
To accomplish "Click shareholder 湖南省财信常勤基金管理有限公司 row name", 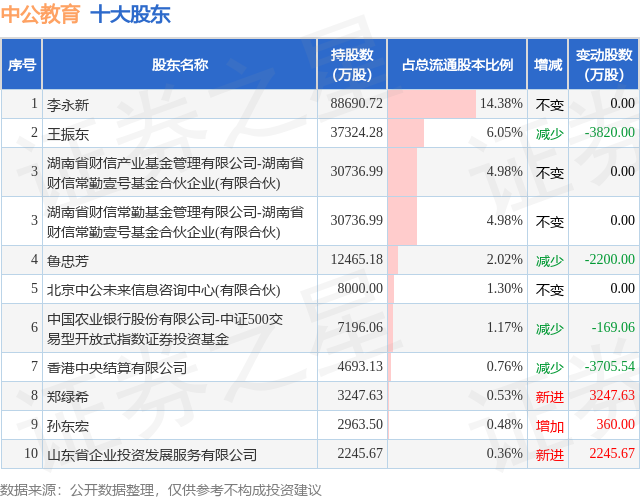I will (x=175, y=222).
